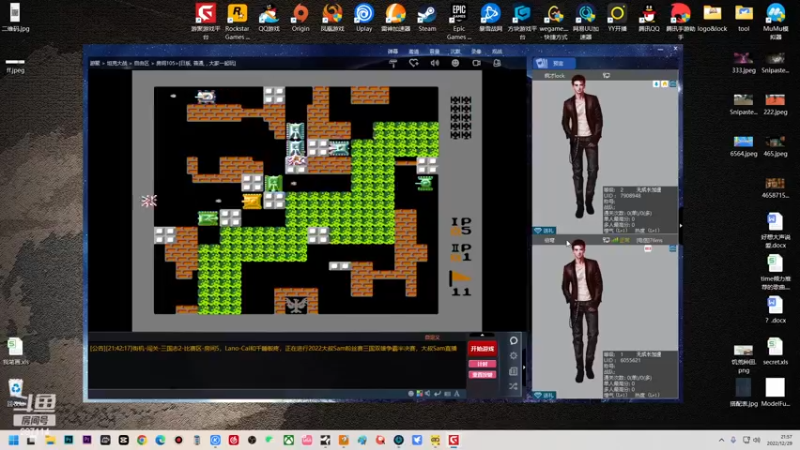Click the last menu item in title bar

497,52
